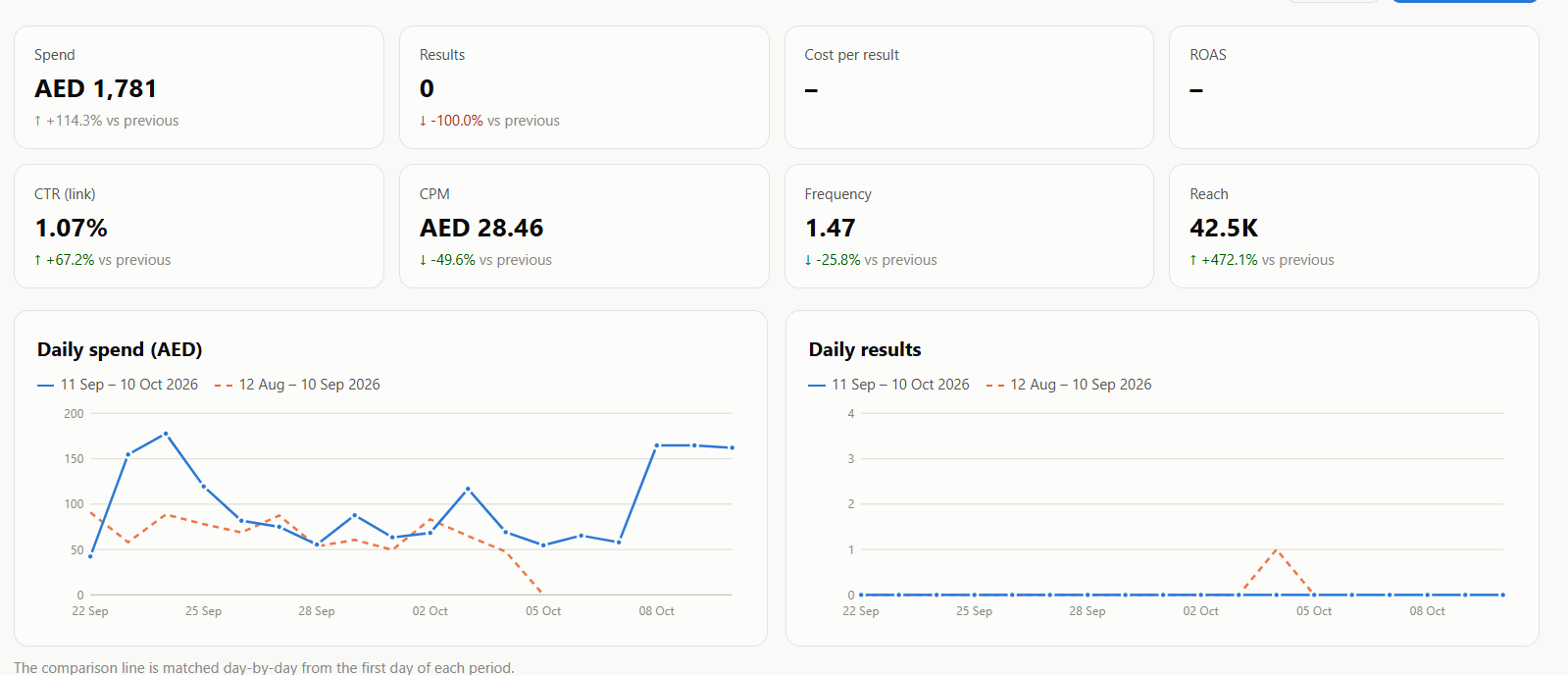The width and height of the screenshot is (1568, 675).
Task: Click the 08 Oct axis label in Daily spend
Action: point(657,611)
